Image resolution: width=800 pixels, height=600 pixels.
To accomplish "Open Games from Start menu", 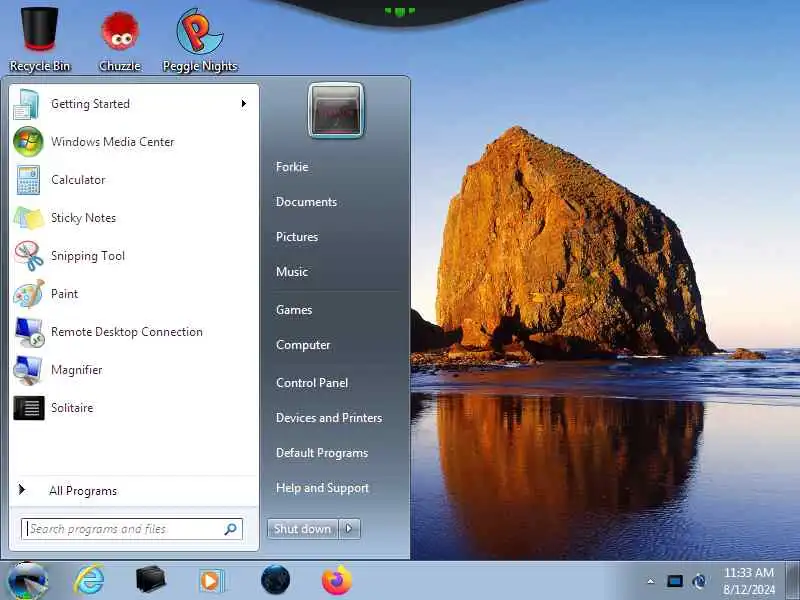I will click(294, 310).
